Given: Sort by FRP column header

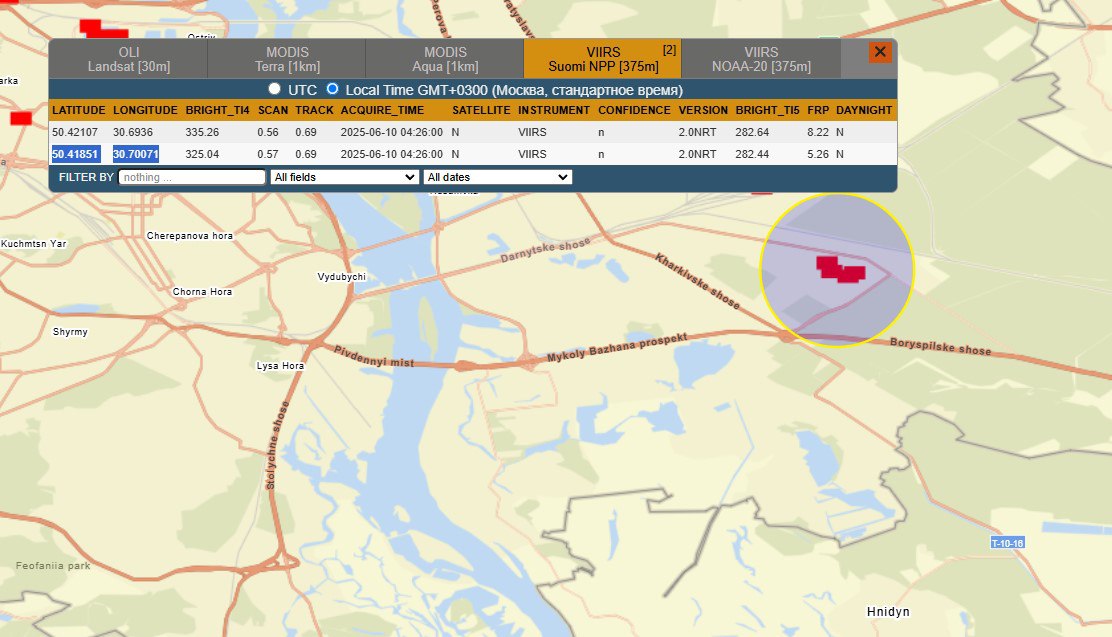Looking at the screenshot, I should [x=818, y=110].
